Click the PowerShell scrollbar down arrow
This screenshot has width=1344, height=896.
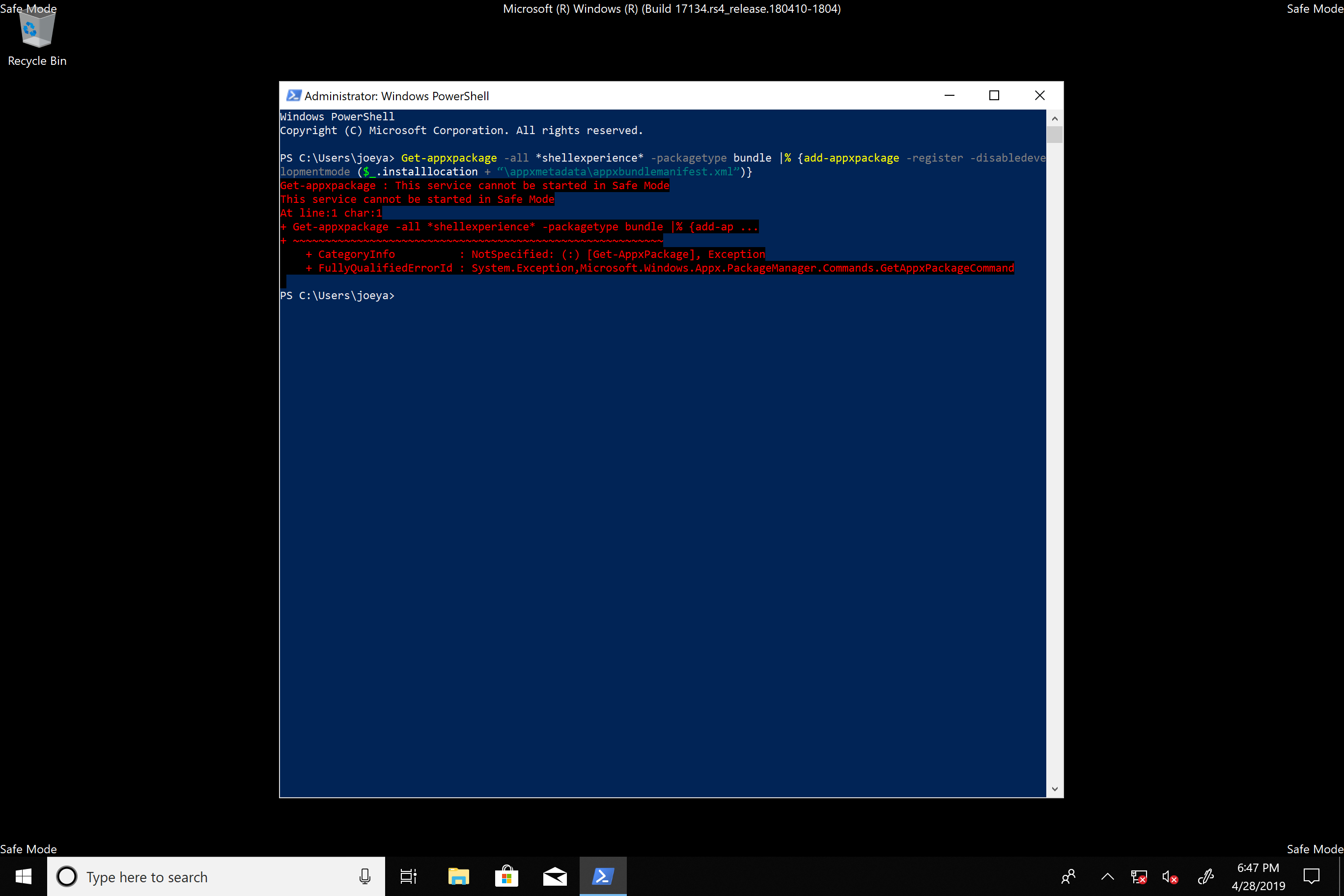[x=1054, y=788]
